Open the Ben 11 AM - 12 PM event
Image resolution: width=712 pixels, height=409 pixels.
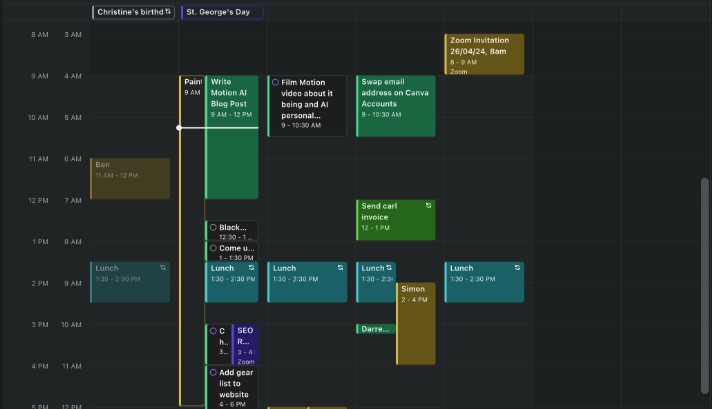click(130, 178)
